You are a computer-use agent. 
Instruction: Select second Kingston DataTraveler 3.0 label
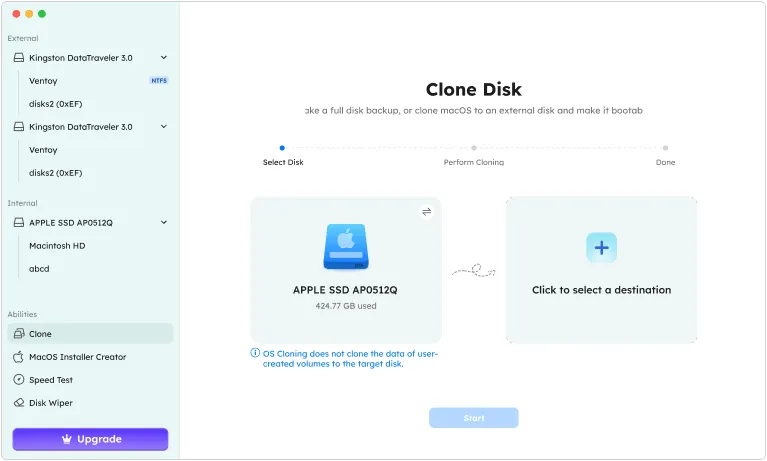click(x=81, y=127)
